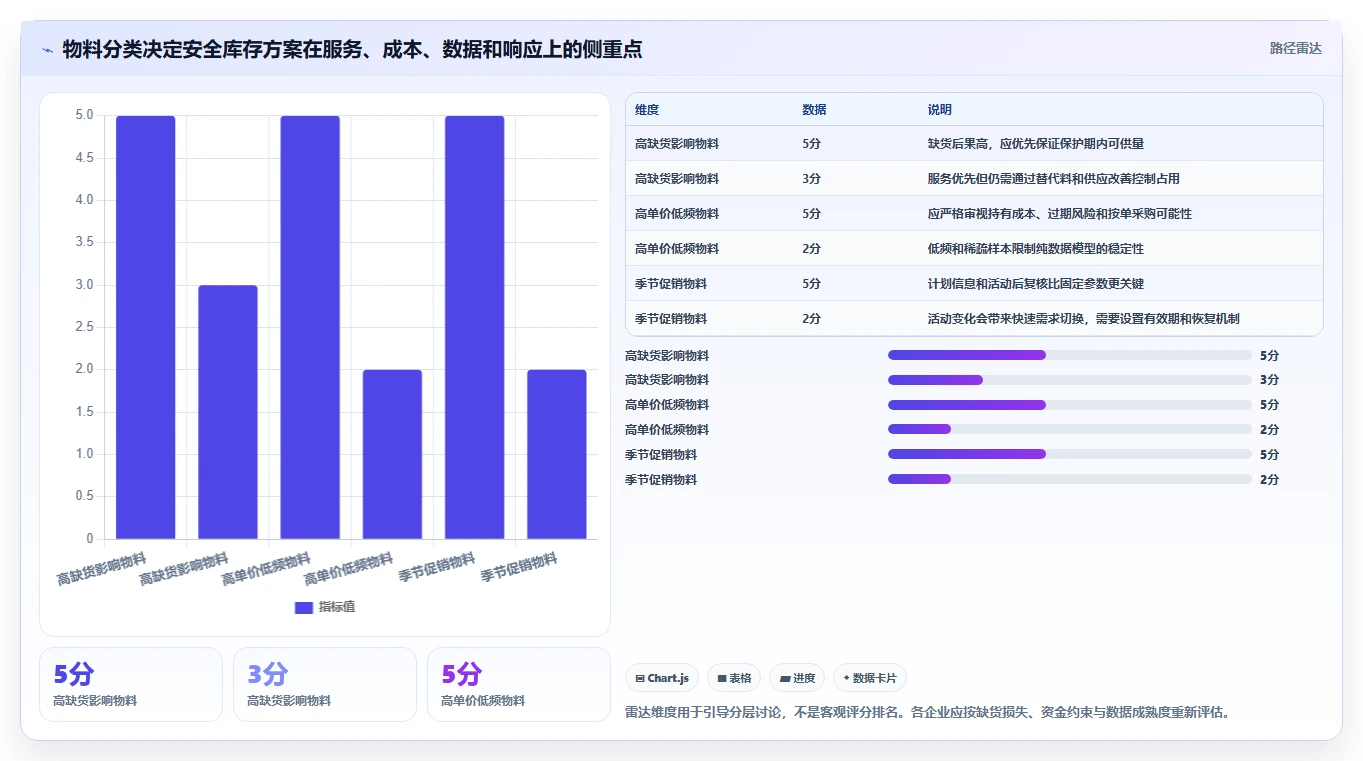Click the 4.5 y-axis tick label
This screenshot has width=1363, height=761.
(85, 158)
